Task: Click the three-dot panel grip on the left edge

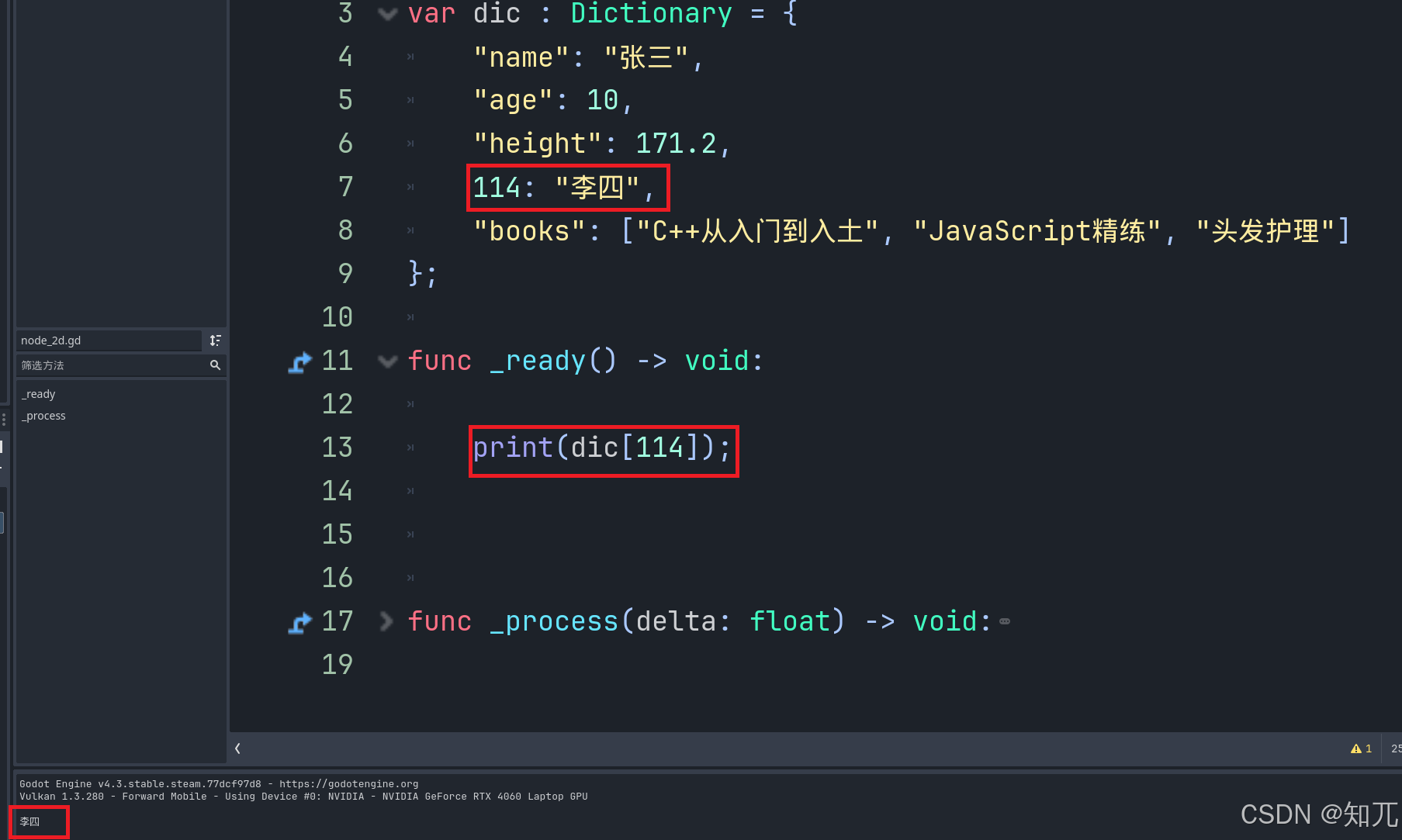Action: 3,419
